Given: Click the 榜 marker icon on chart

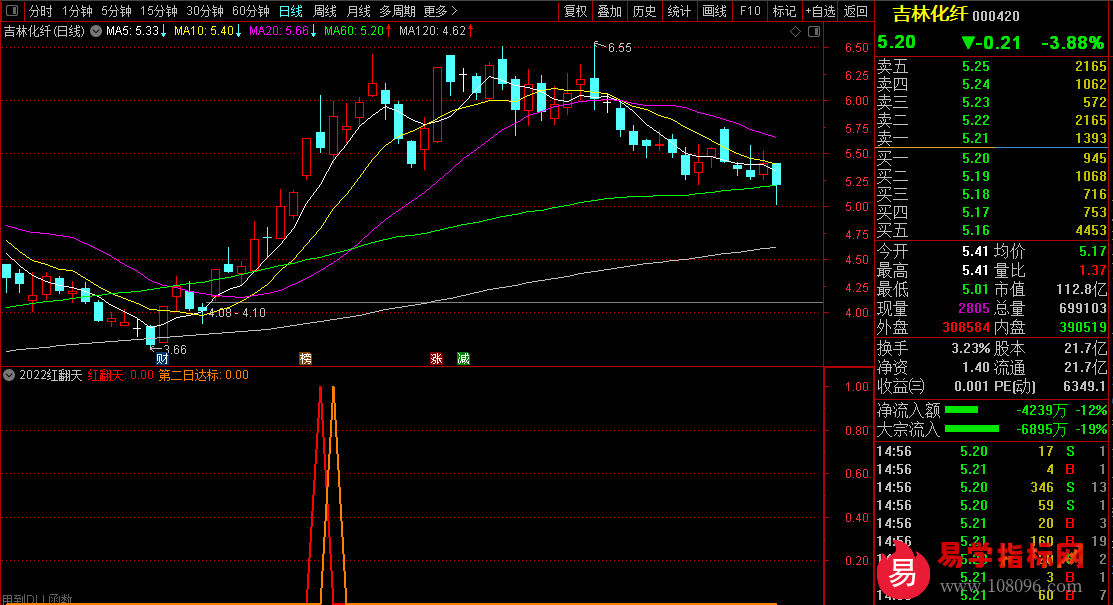Looking at the screenshot, I should (x=305, y=359).
